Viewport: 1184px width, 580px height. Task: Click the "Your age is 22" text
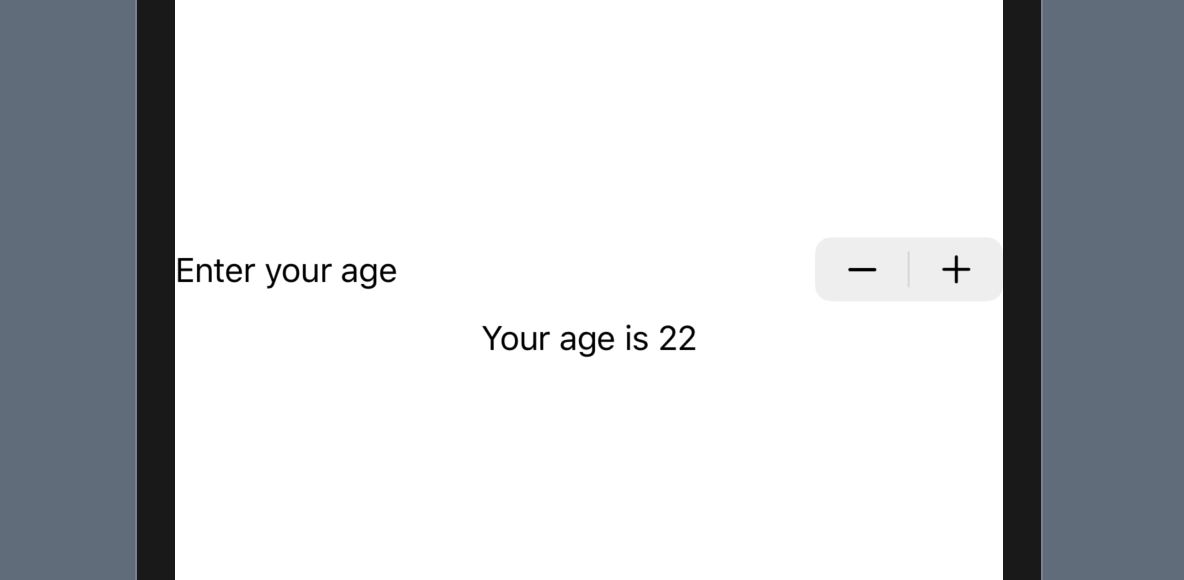(x=588, y=338)
